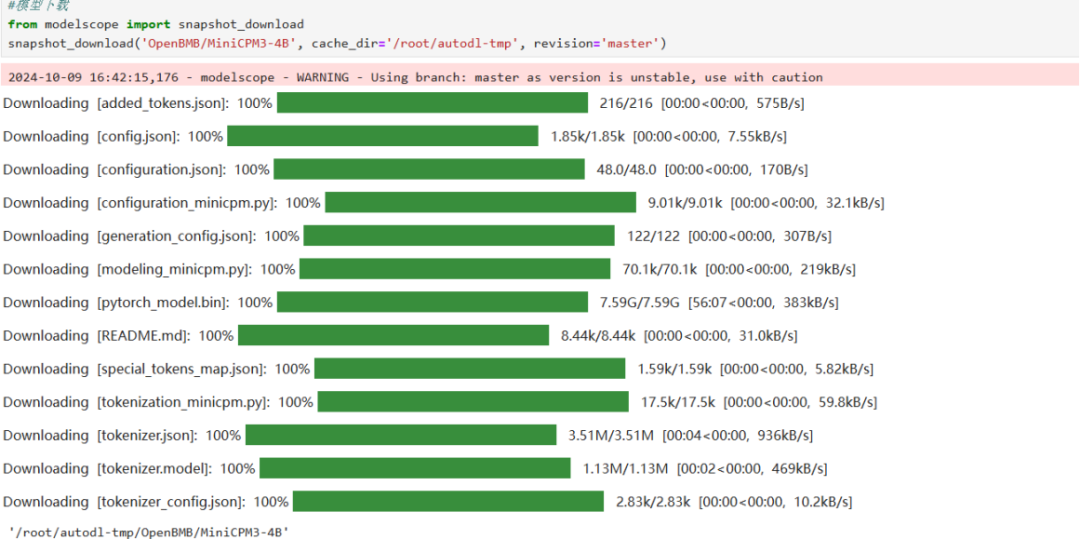
Task: Click the added_tokens.json progress bar
Action: click(x=433, y=103)
